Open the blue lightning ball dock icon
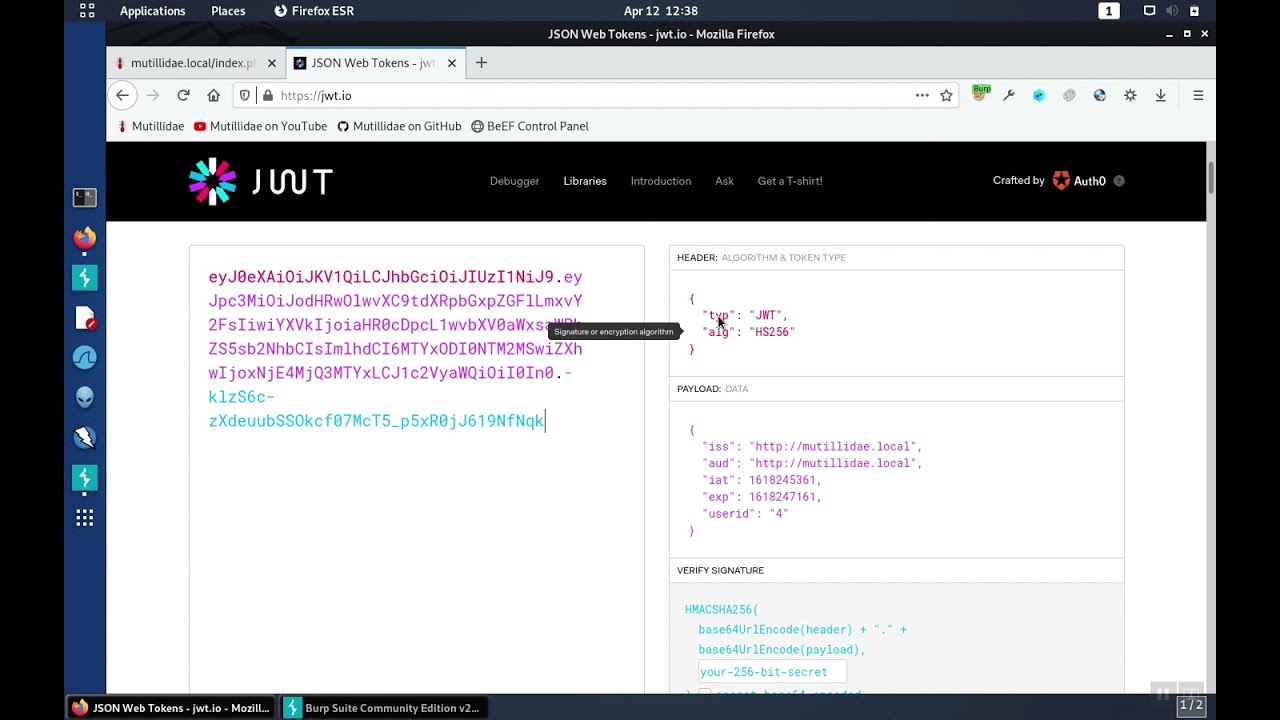 pos(85,437)
